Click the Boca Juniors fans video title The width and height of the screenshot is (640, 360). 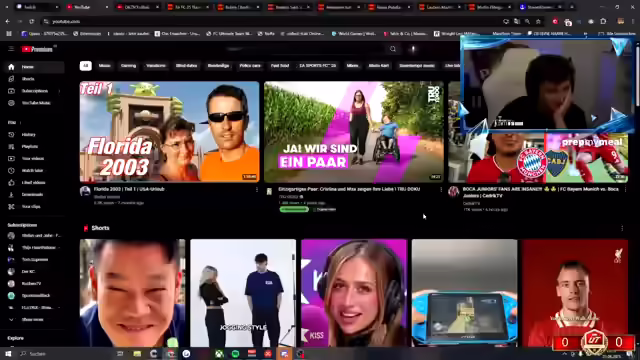541,193
